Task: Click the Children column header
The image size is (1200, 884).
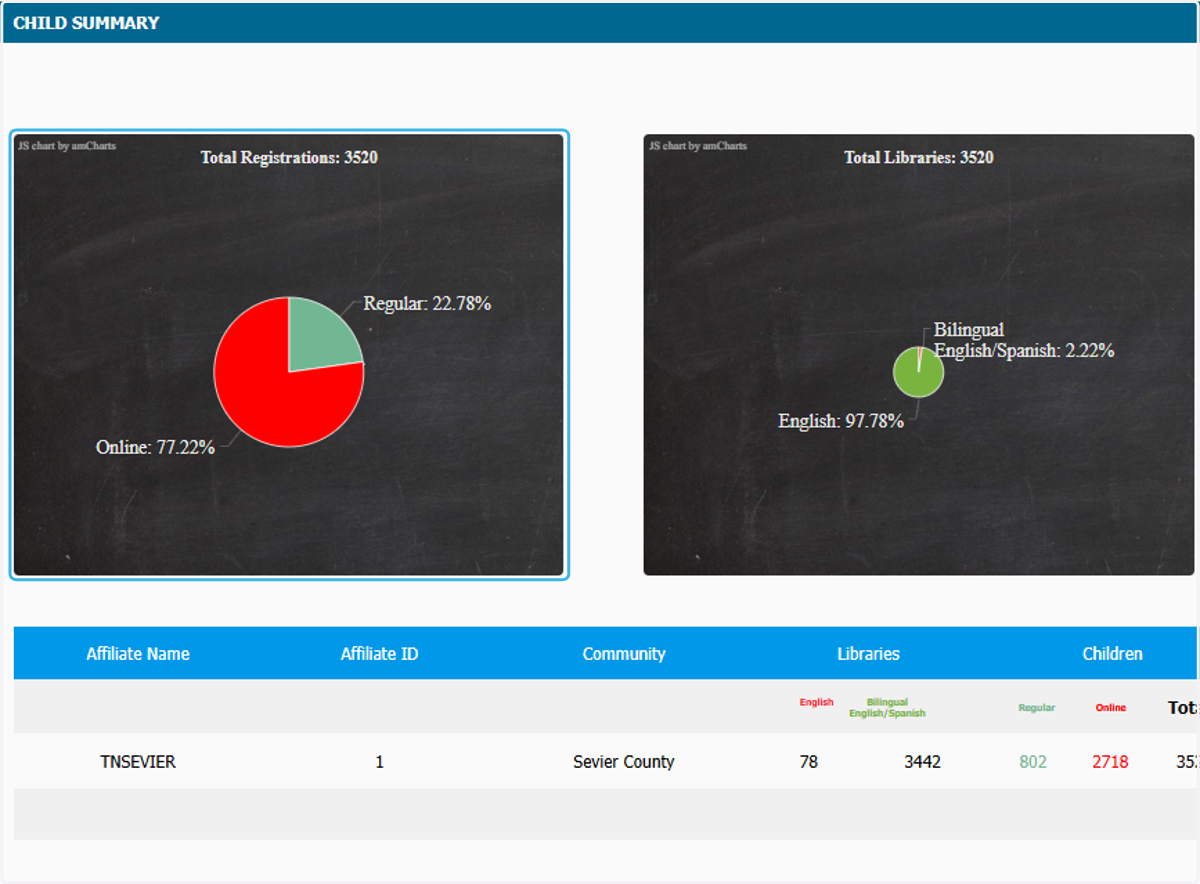Action: [x=1112, y=654]
